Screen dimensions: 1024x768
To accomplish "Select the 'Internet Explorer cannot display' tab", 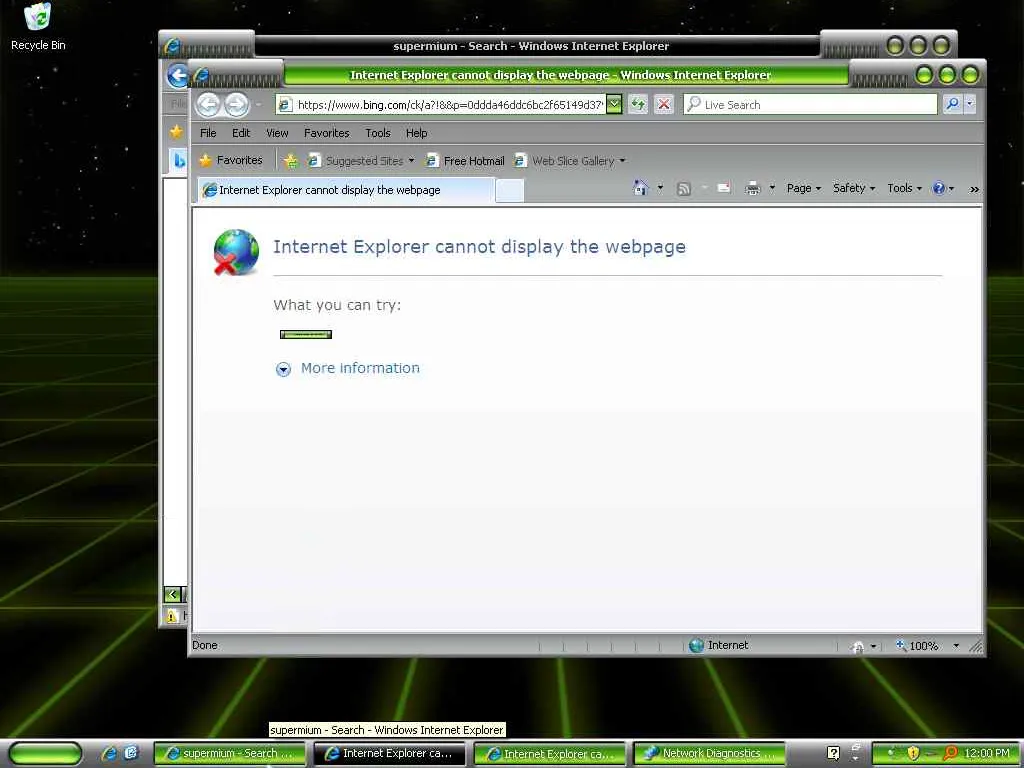I will tap(345, 190).
